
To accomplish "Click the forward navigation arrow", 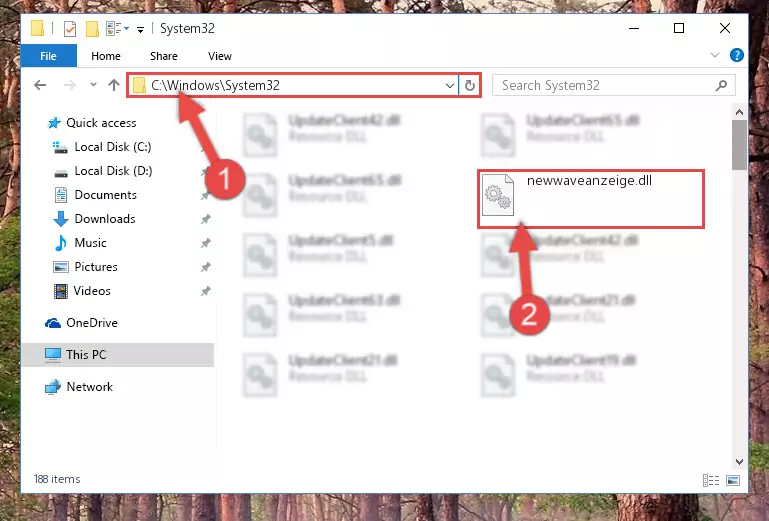I will pos(70,85).
